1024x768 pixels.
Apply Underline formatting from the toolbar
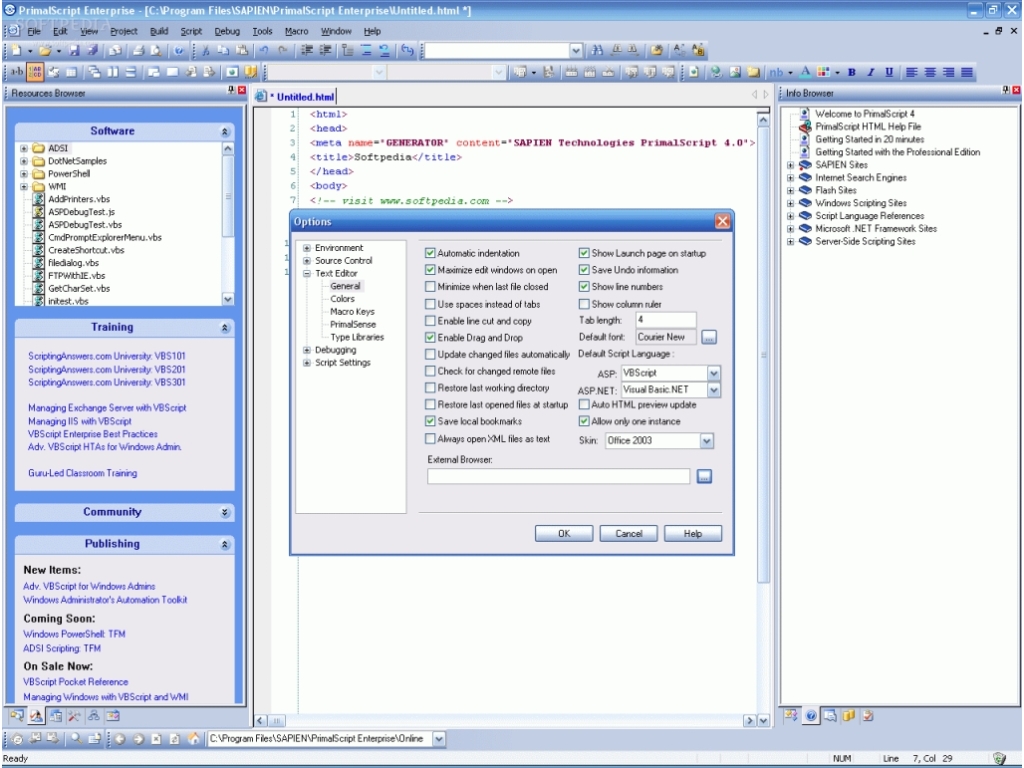889,72
